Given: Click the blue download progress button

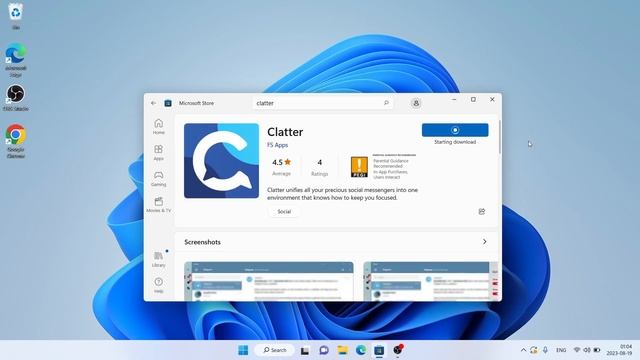Looking at the screenshot, I should [x=455, y=130].
